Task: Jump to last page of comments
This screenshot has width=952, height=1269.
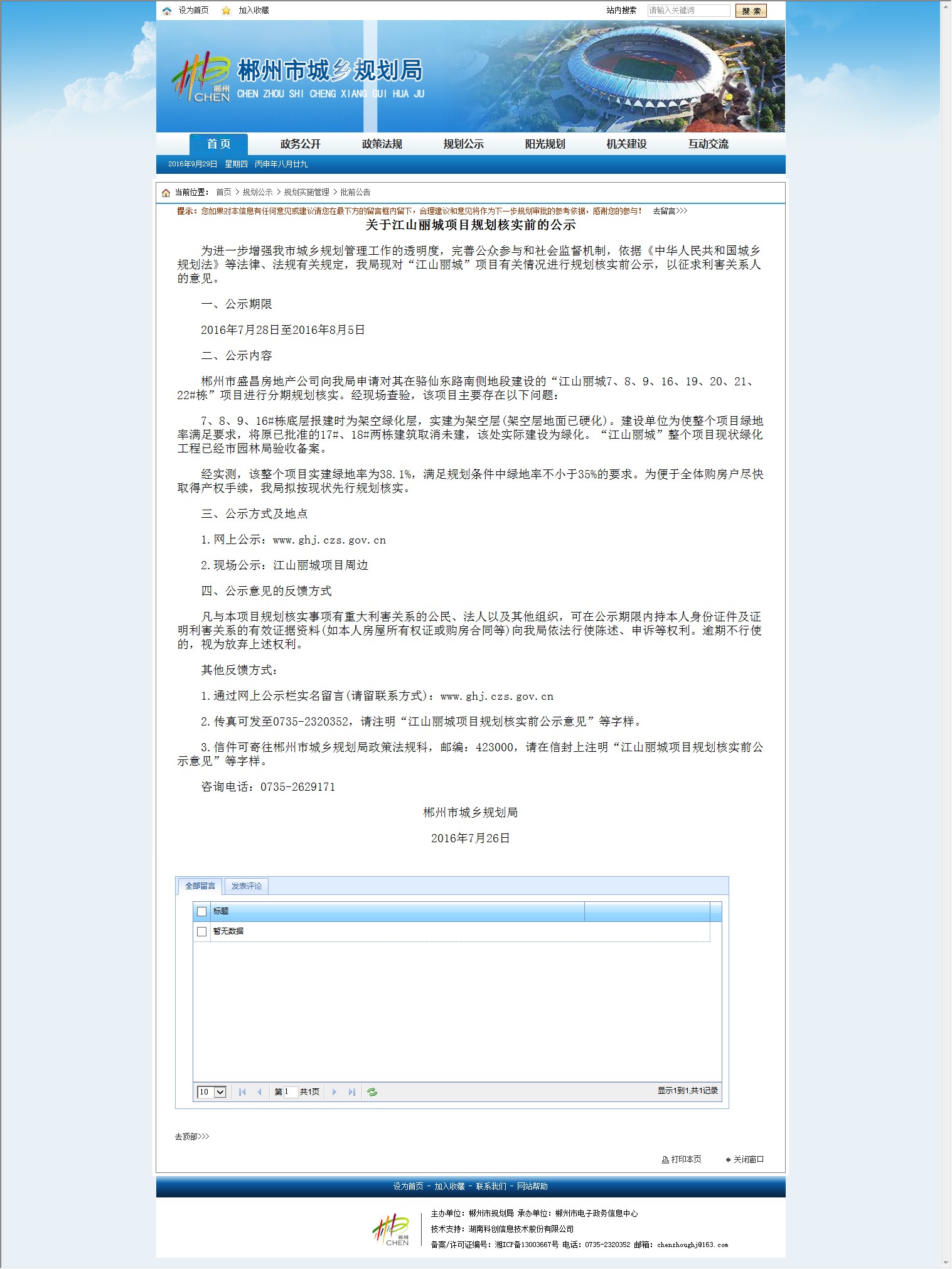Action: [x=352, y=1092]
